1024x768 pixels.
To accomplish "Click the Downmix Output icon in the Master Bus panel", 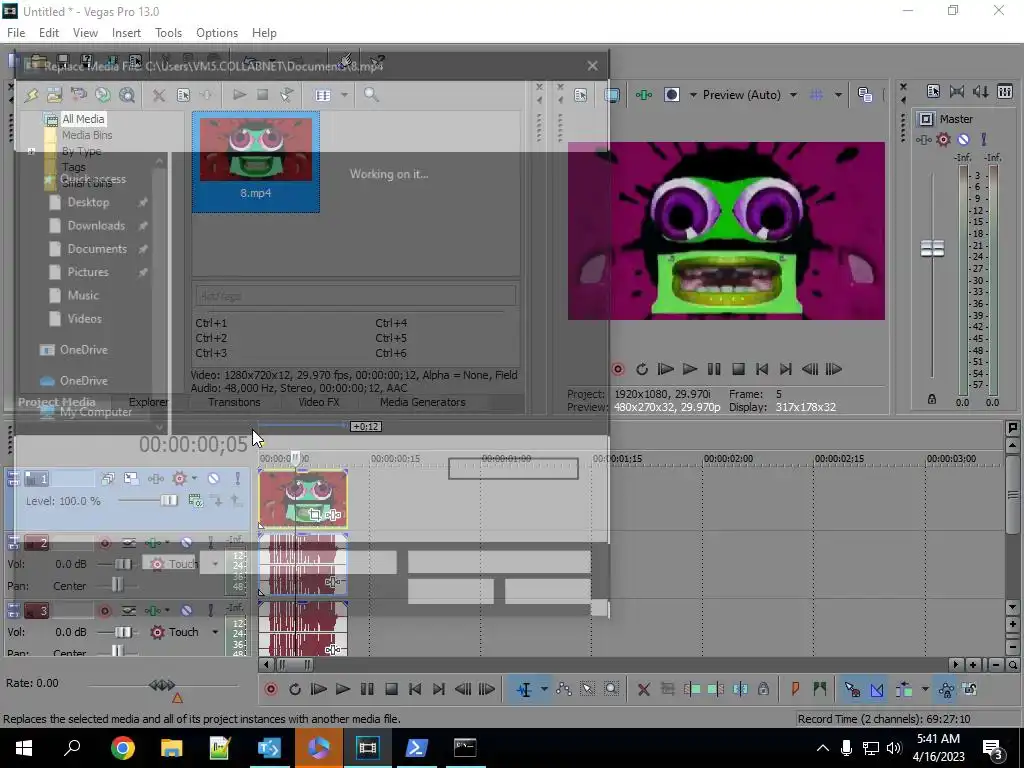I will coord(957,91).
